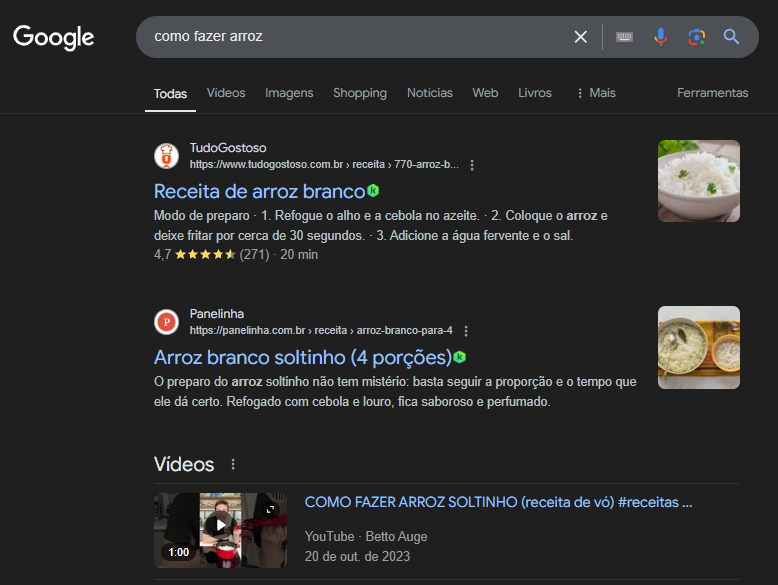Screen dimensions: 778x585
Task: Clear the search query with X
Action: tap(581, 37)
